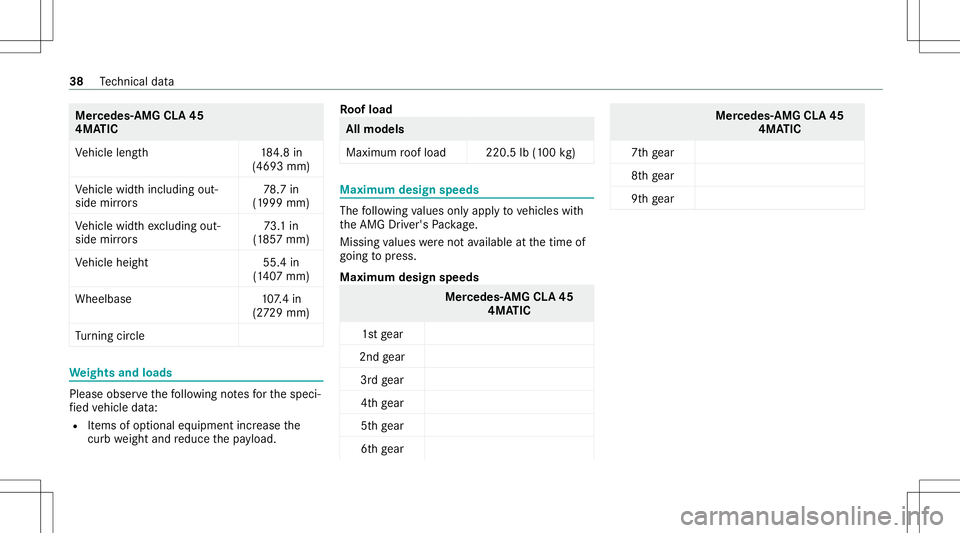Click the '4th gear' row
The image size is (960, 533).
[467, 403]
